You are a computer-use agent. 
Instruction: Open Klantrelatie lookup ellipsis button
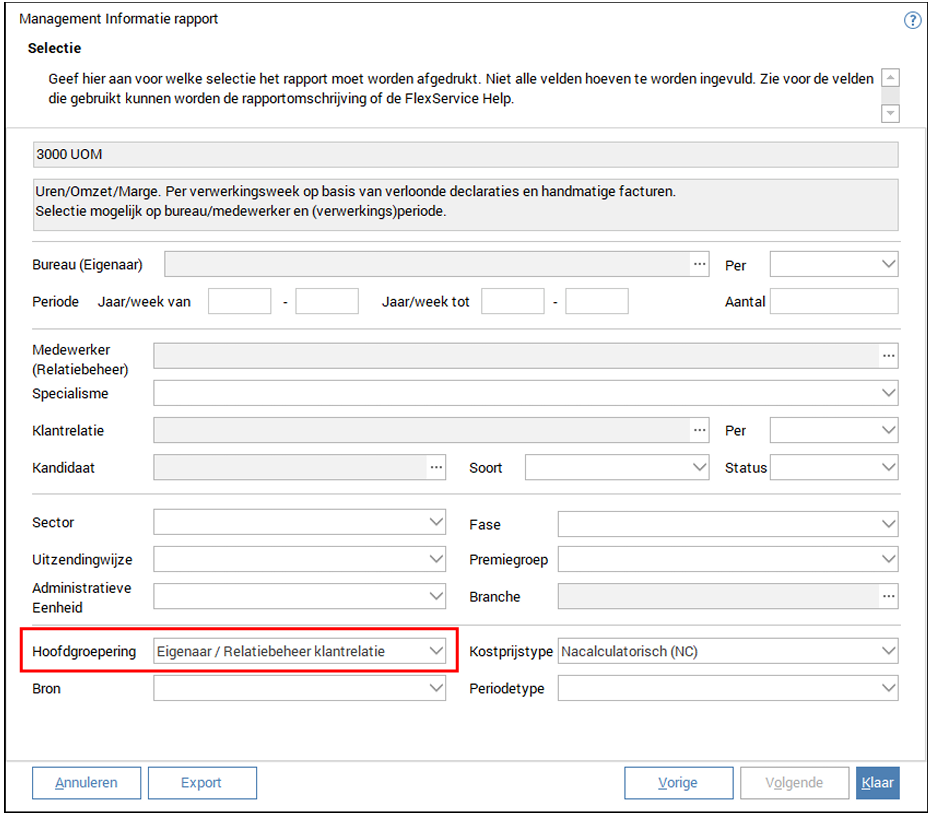699,430
